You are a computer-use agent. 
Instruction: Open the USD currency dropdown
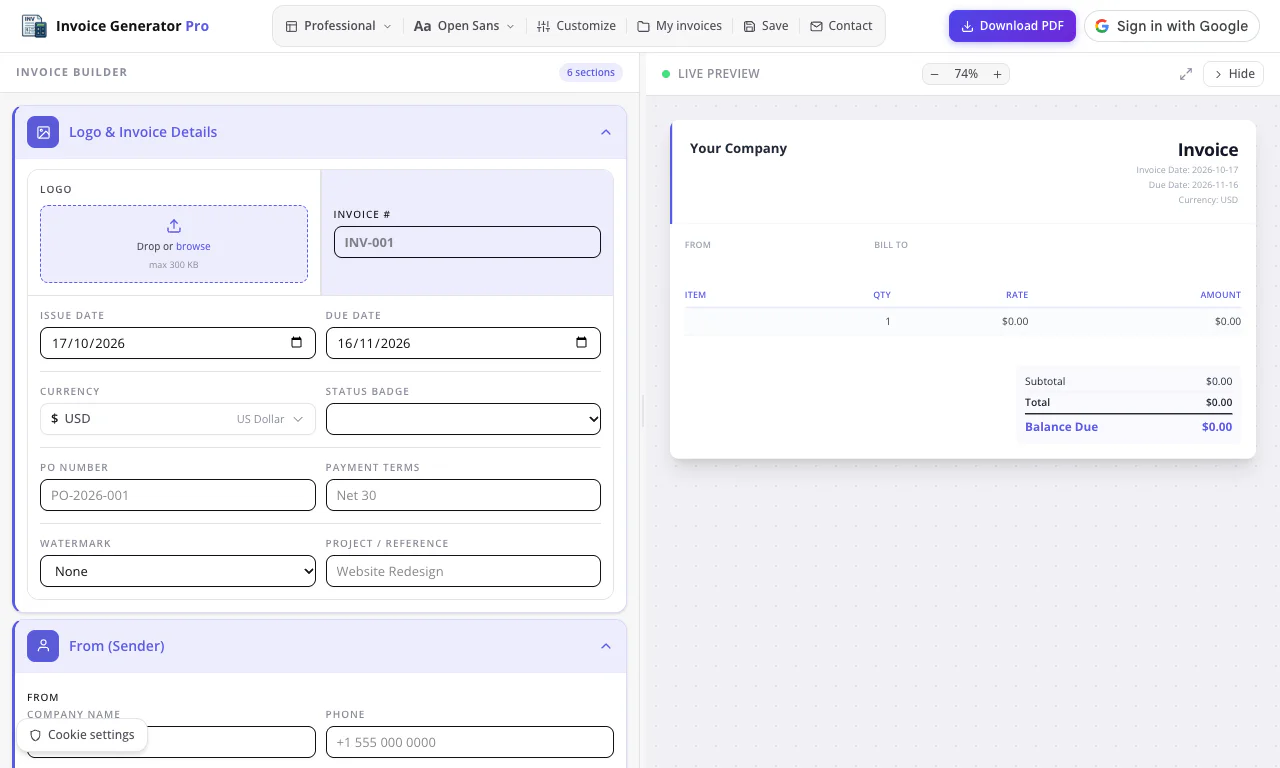click(178, 419)
